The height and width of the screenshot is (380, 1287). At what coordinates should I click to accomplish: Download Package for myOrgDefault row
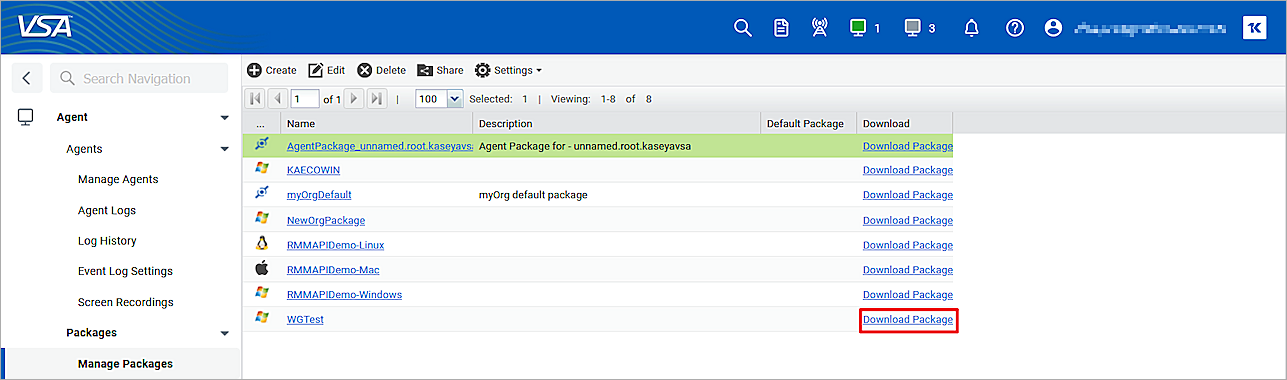[908, 195]
